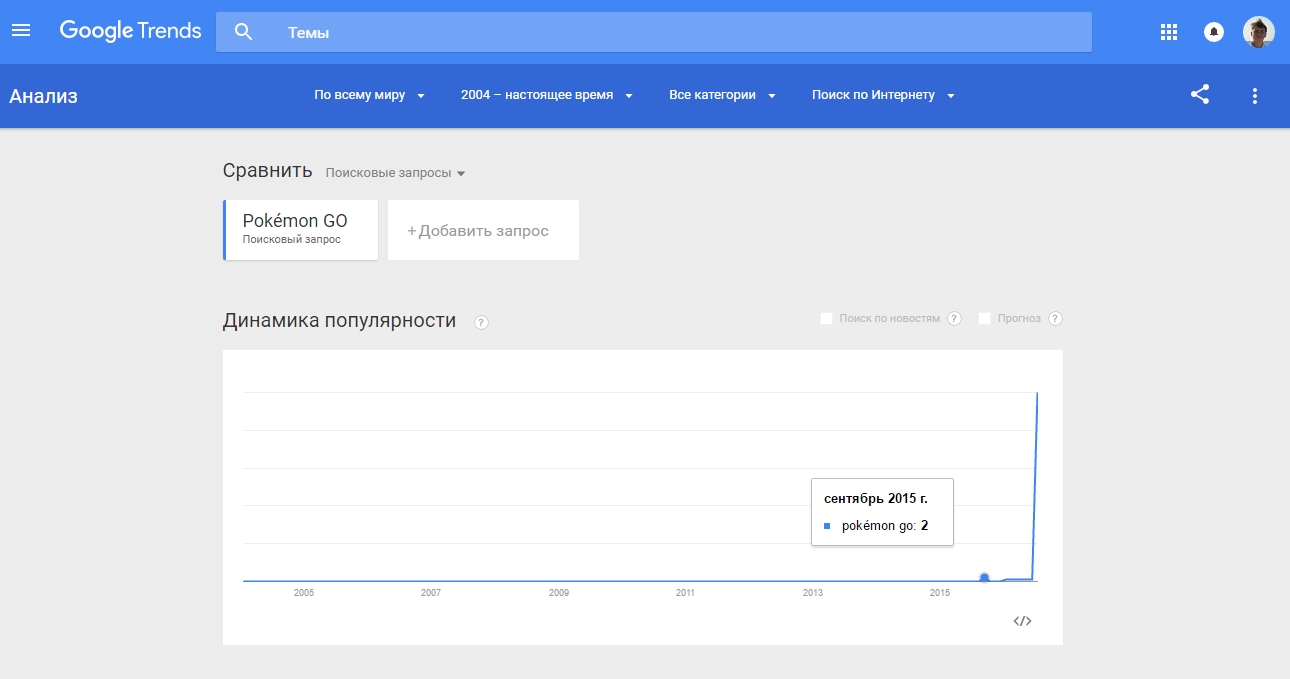Open the three-dot more options menu
The height and width of the screenshot is (679, 1290).
pos(1255,96)
